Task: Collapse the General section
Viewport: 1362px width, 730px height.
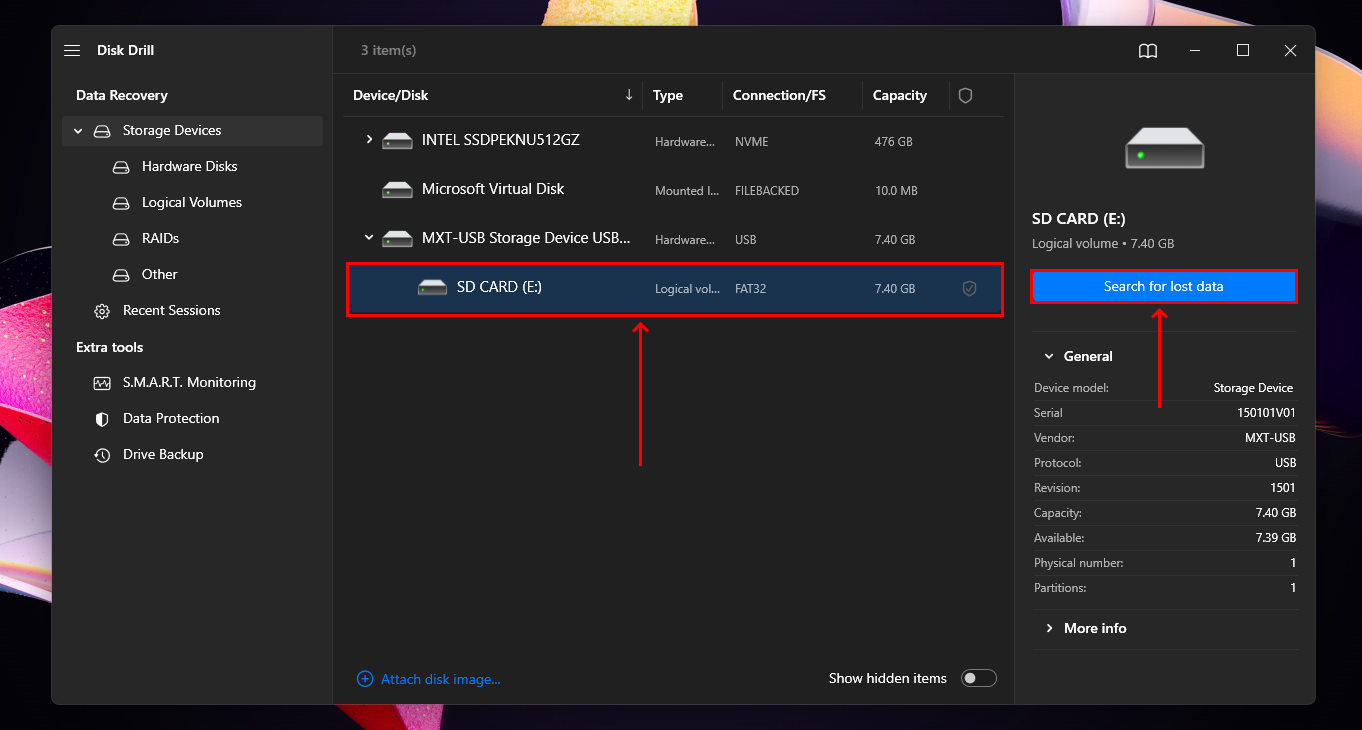Action: pyautogui.click(x=1049, y=356)
